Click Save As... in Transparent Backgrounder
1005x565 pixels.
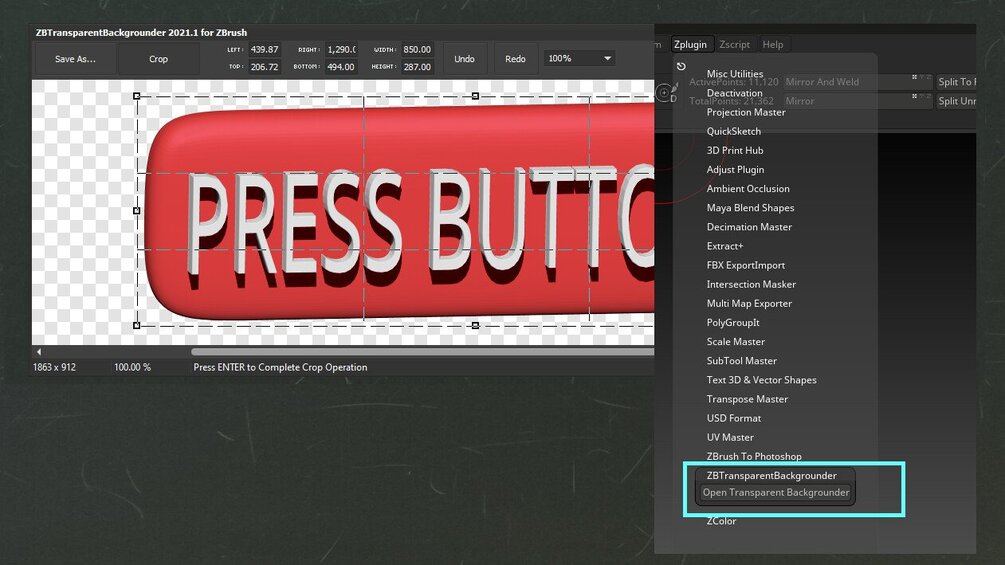pos(75,59)
